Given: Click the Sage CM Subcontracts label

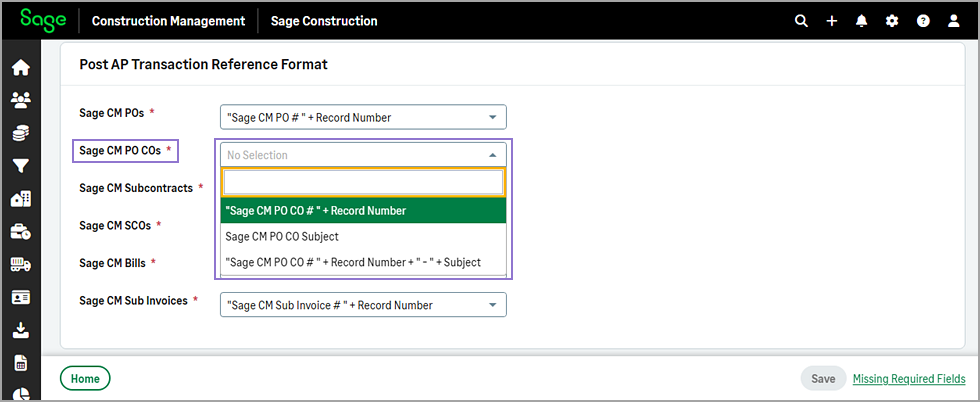Looking at the screenshot, I should pyautogui.click(x=136, y=188).
